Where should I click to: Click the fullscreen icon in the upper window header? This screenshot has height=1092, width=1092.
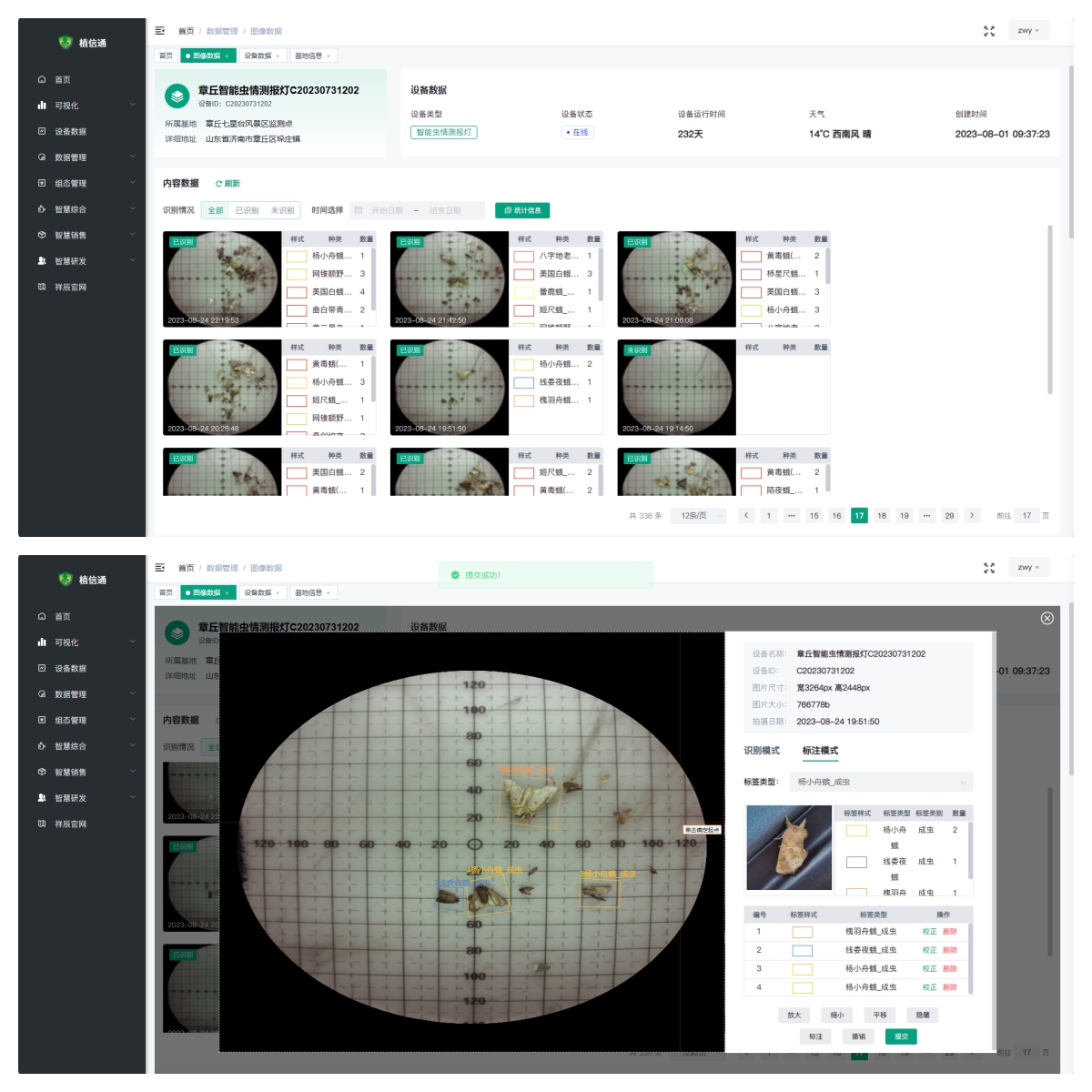pos(989,31)
